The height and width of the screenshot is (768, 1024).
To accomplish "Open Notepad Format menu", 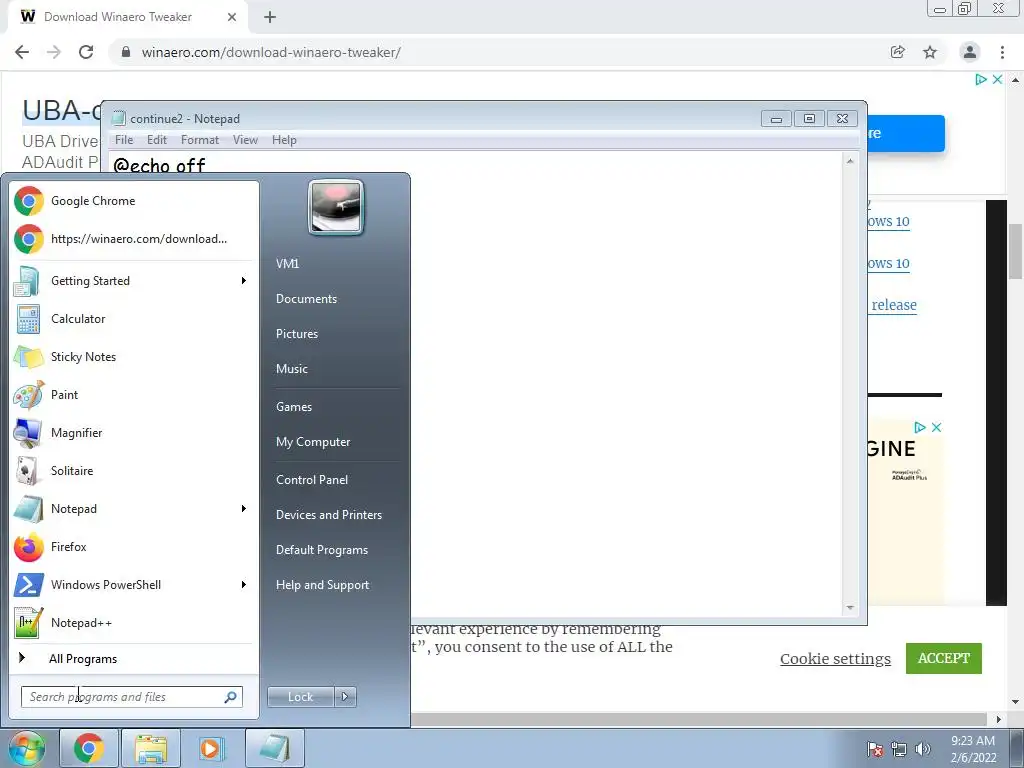I will tap(200, 140).
